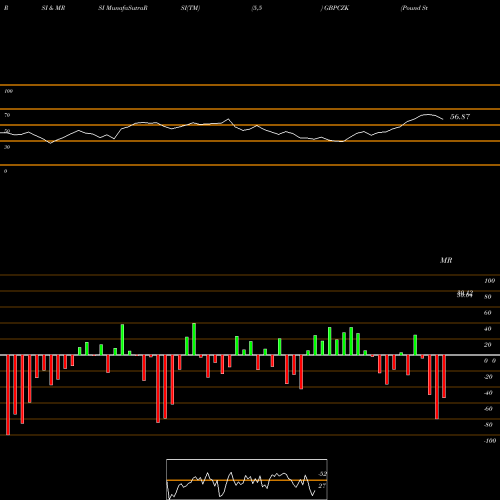Click the -60 label on MR scale
The image size is (500, 500).
pos(488,409)
